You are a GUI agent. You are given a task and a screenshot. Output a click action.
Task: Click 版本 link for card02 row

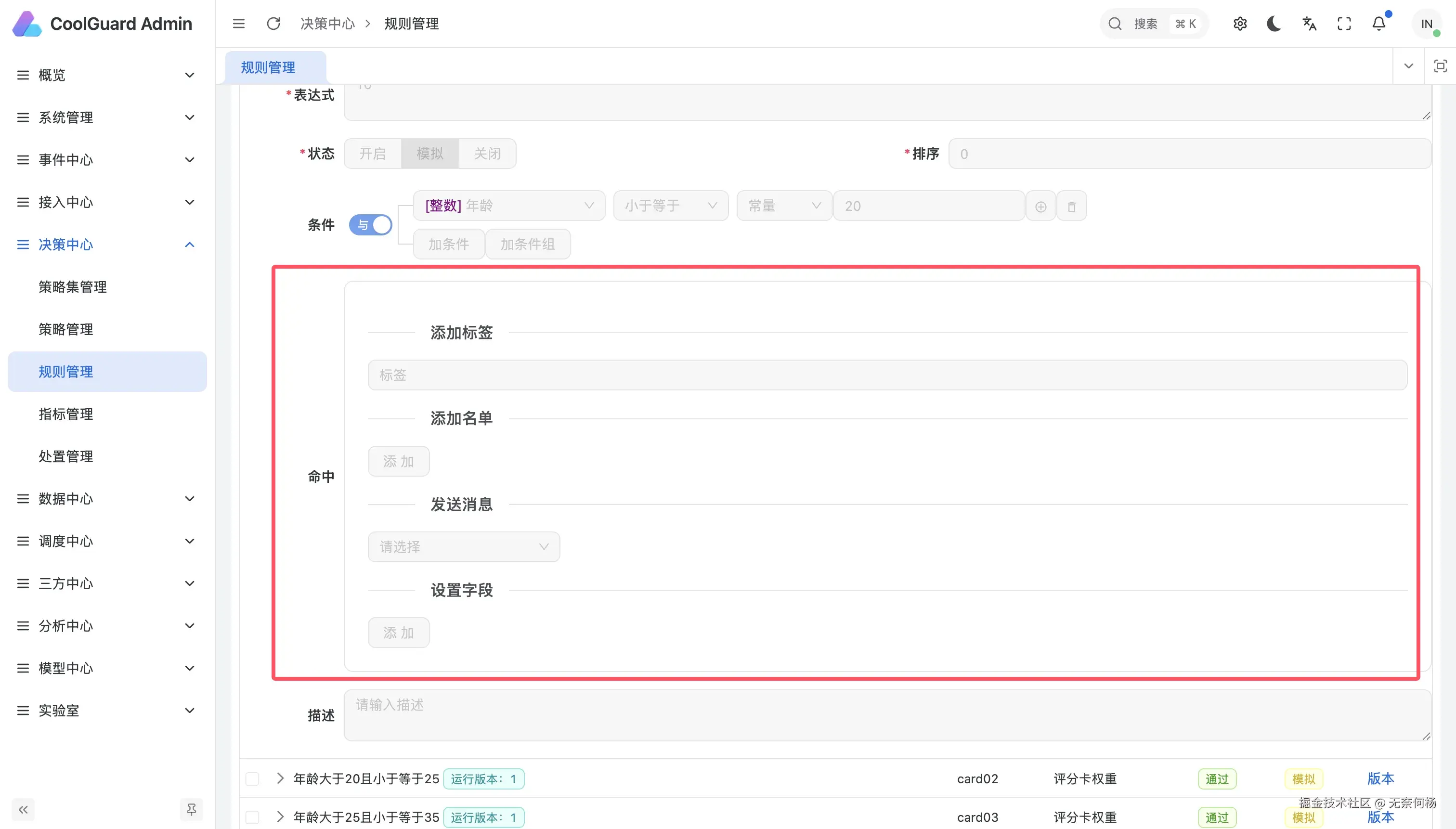pos(1380,778)
